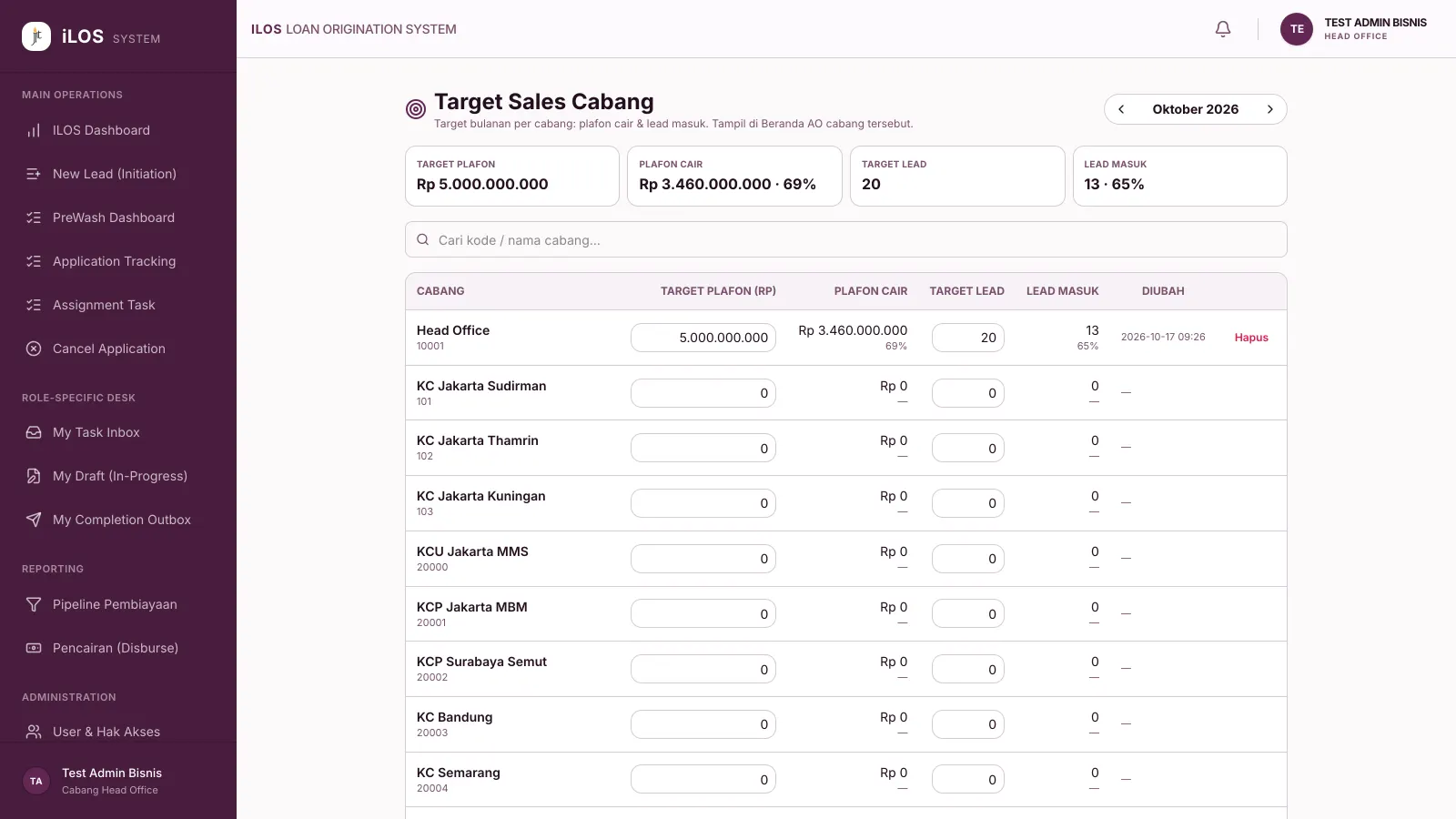Click the LEAD MASUK summary card
The width and height of the screenshot is (1456, 819).
click(x=1180, y=177)
